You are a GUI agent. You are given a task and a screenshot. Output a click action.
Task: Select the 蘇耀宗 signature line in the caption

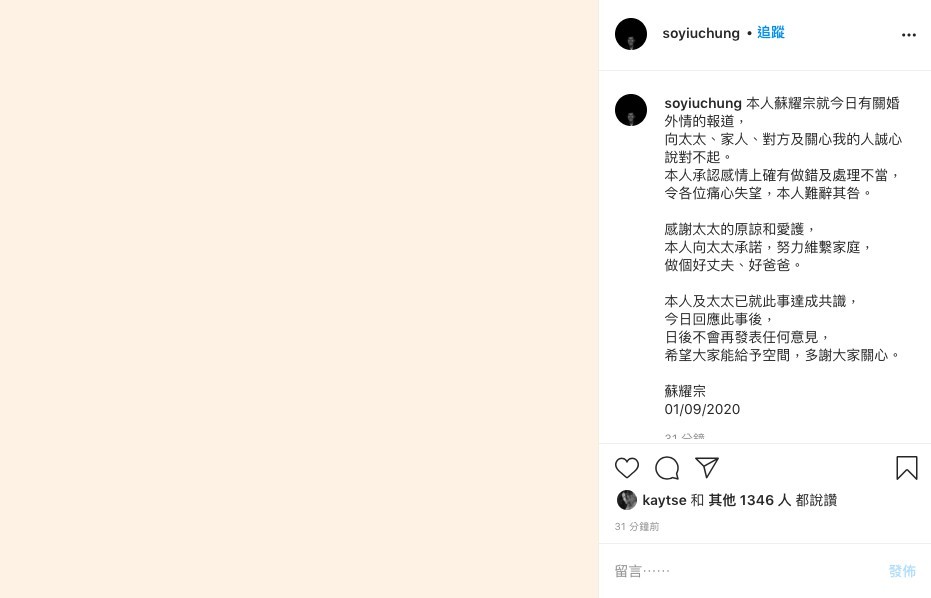pyautogui.click(x=685, y=391)
